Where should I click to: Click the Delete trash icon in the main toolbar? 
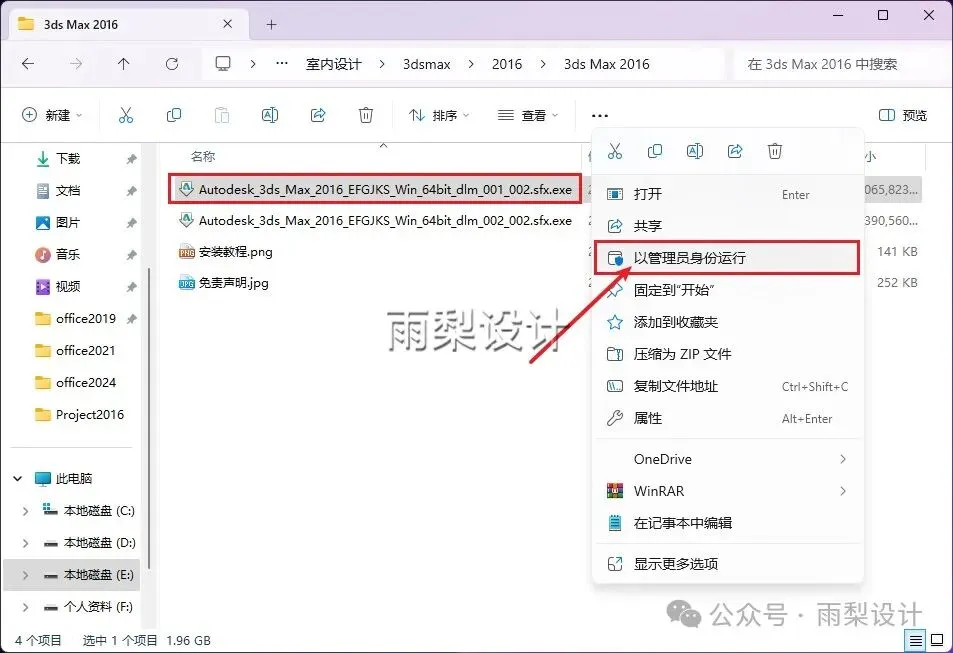[x=366, y=115]
